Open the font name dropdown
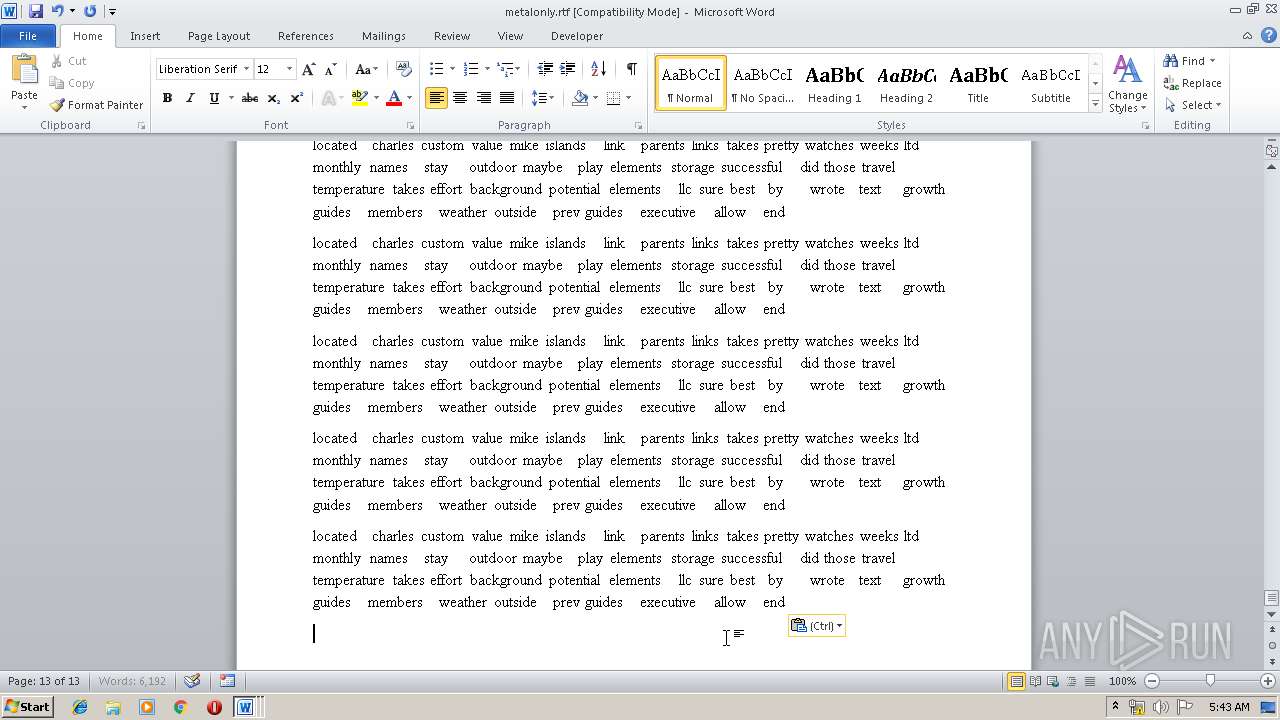Image resolution: width=1280 pixels, height=720 pixels. click(x=246, y=69)
